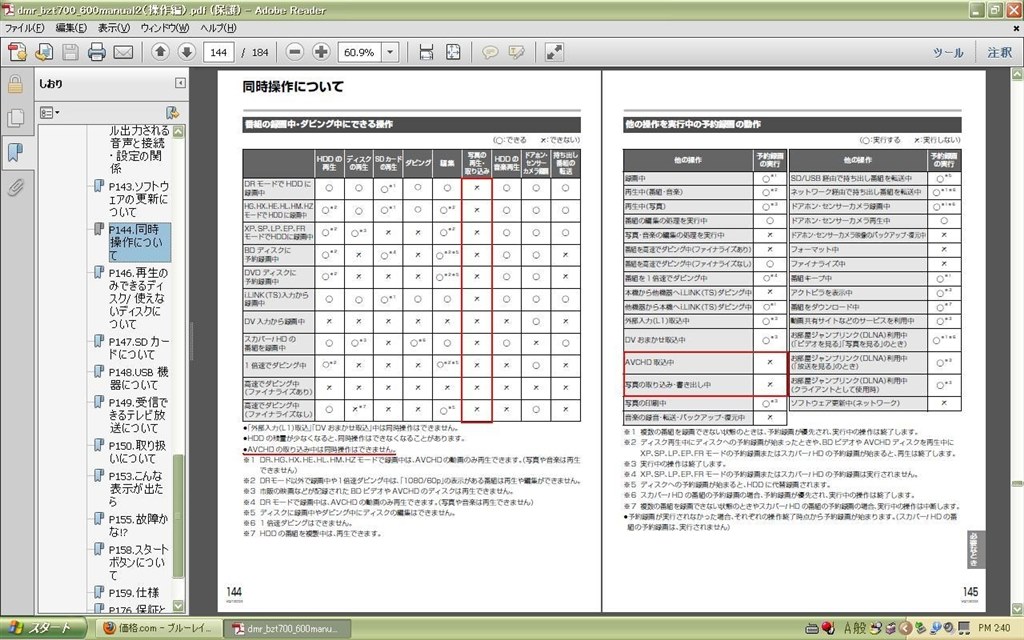Screen dimensions: 1024x640
Task: Open the ツール (Tools) pane
Action: (948, 53)
